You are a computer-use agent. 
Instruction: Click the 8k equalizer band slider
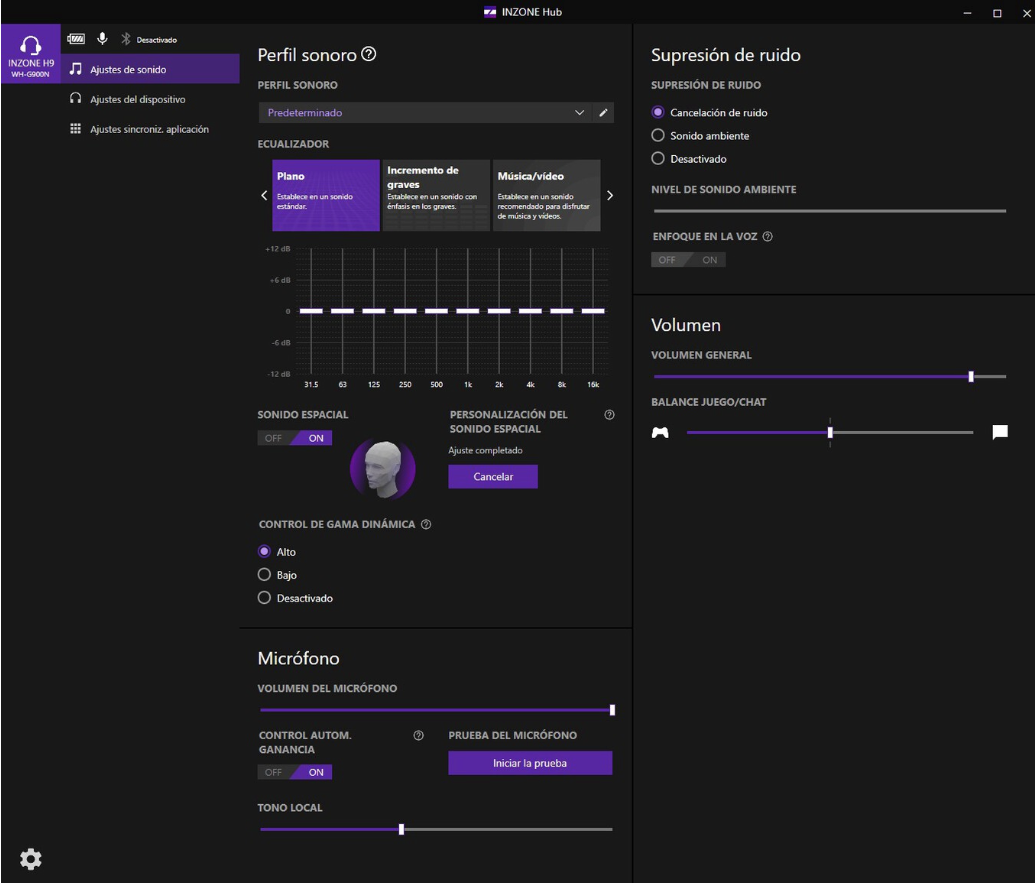pos(562,311)
